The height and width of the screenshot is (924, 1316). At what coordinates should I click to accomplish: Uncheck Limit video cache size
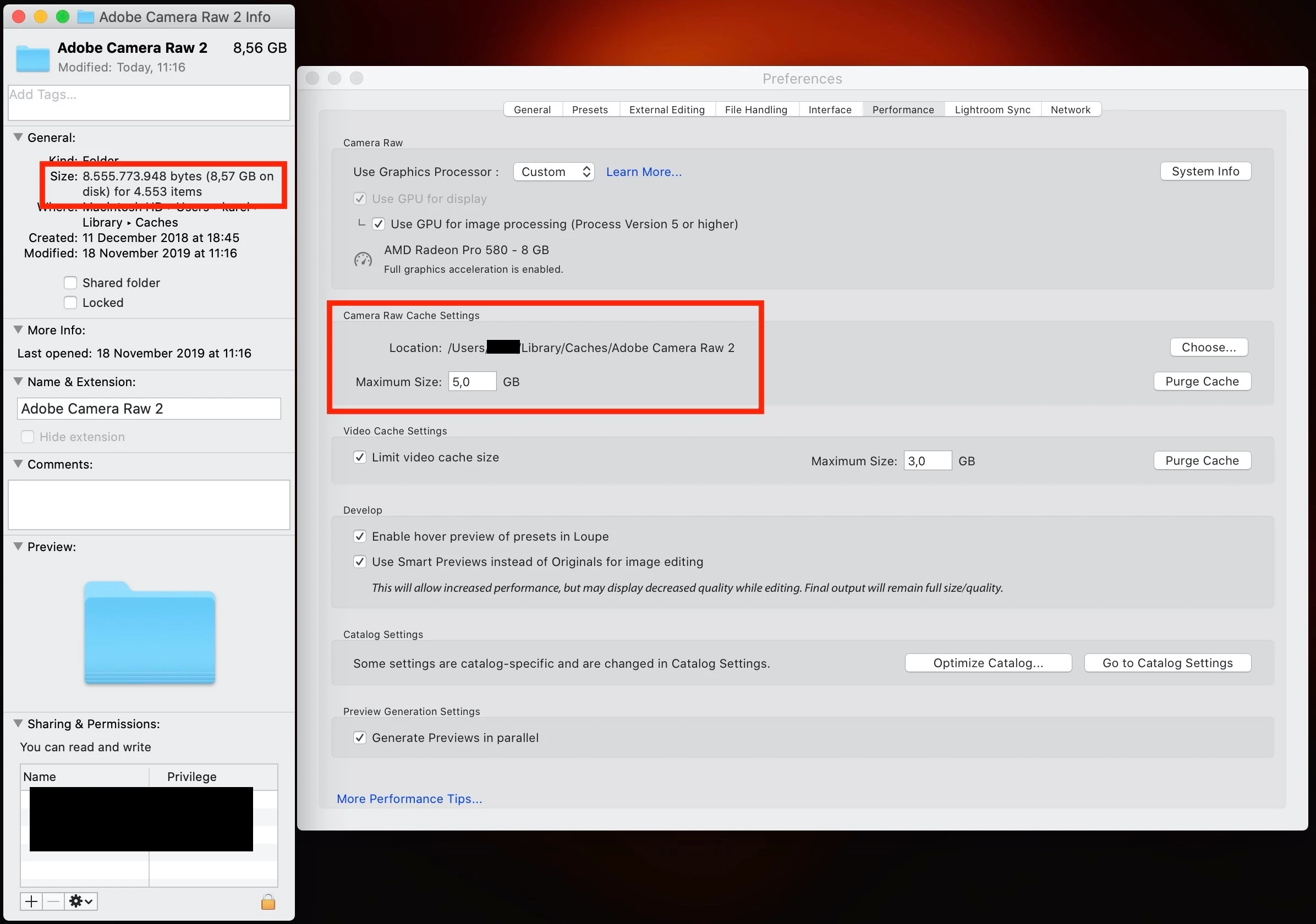(360, 457)
